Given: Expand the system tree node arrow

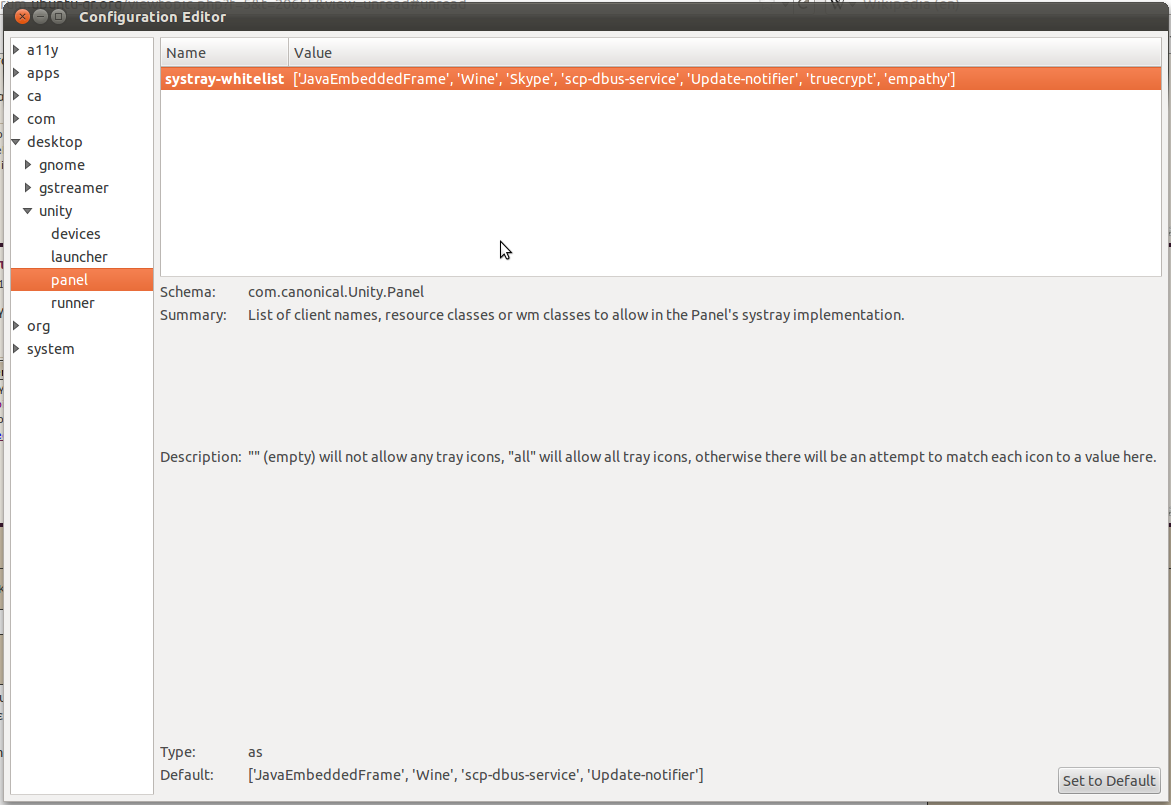Looking at the screenshot, I should (16, 349).
